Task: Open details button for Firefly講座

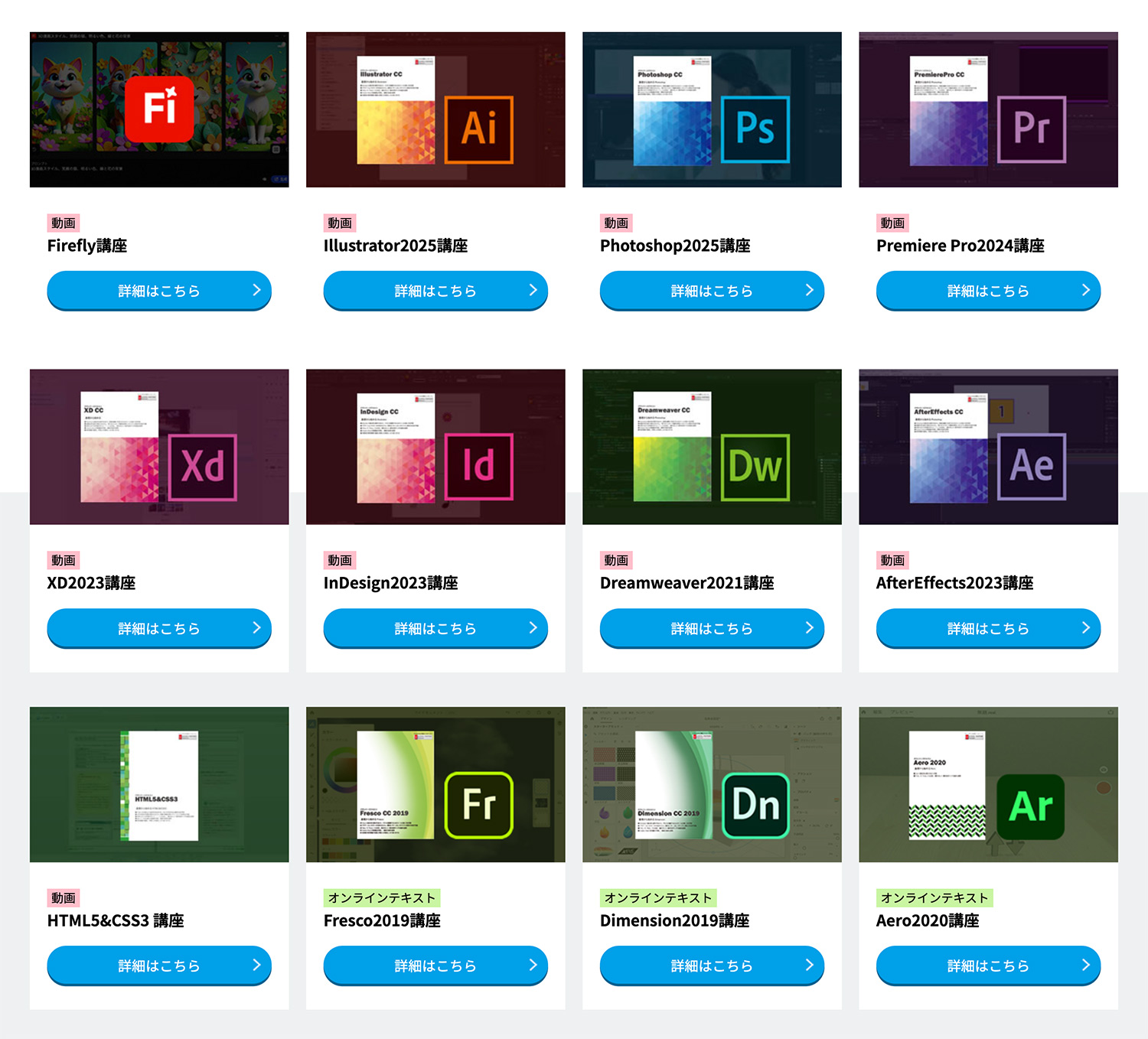Action: click(x=159, y=291)
